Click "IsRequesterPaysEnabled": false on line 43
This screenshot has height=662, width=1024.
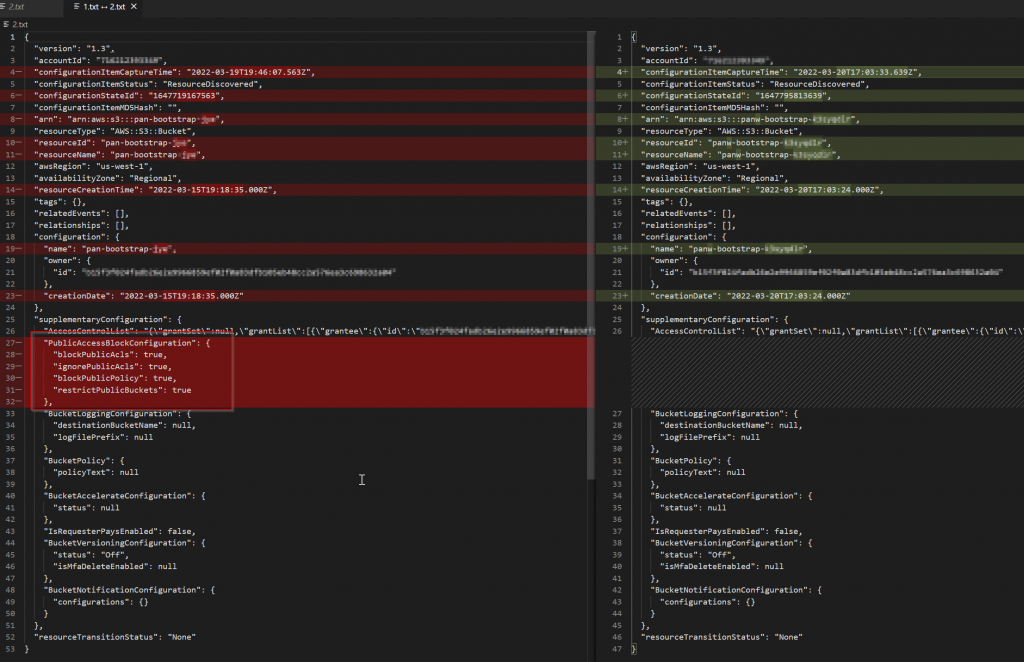(x=120, y=531)
